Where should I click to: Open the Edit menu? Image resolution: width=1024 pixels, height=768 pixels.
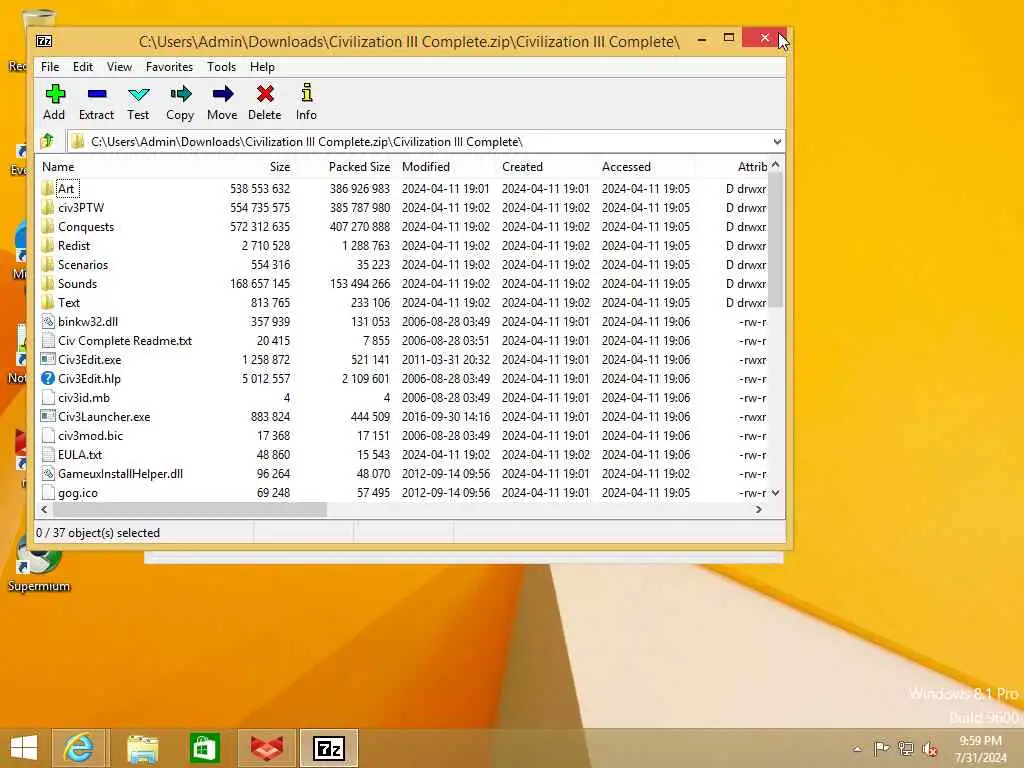(x=83, y=67)
